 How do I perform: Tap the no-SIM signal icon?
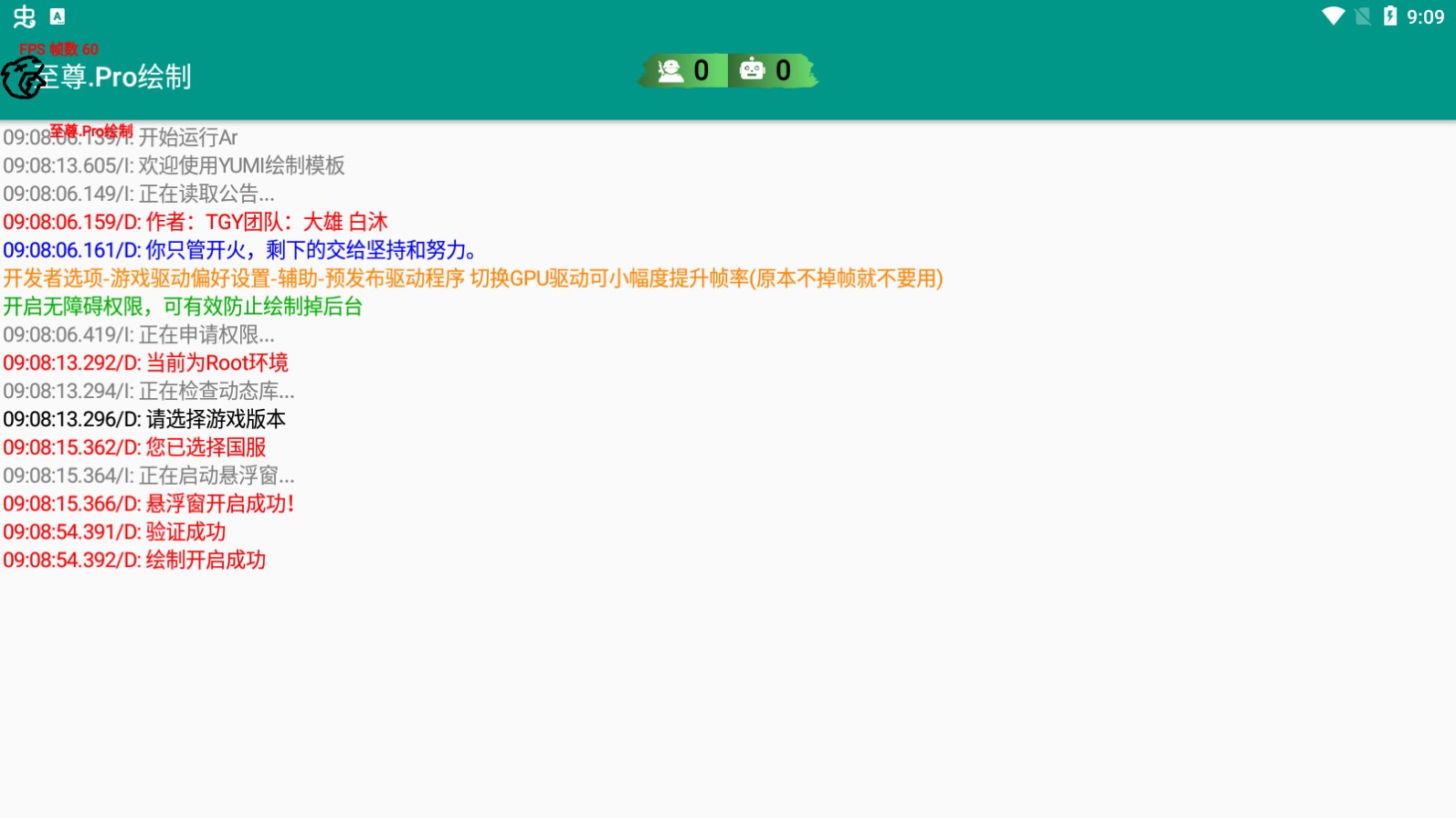click(x=1362, y=16)
